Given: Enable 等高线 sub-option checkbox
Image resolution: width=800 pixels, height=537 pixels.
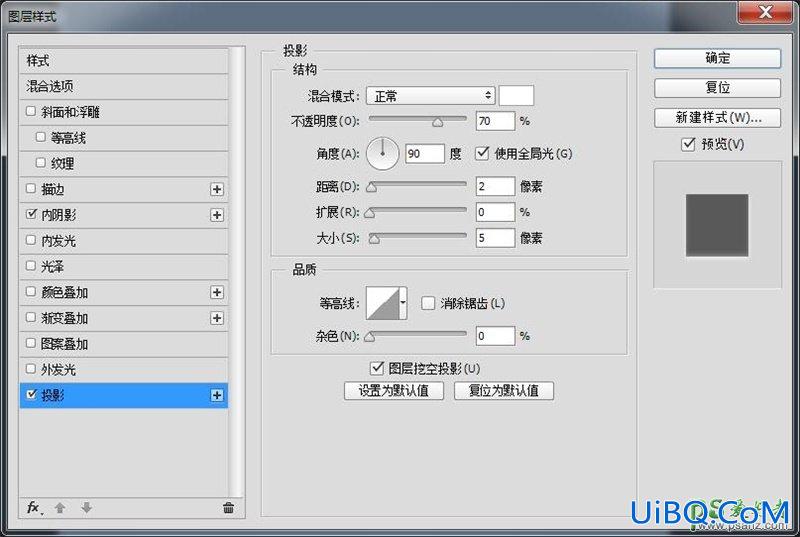Looking at the screenshot, I should pyautogui.click(x=41, y=137).
